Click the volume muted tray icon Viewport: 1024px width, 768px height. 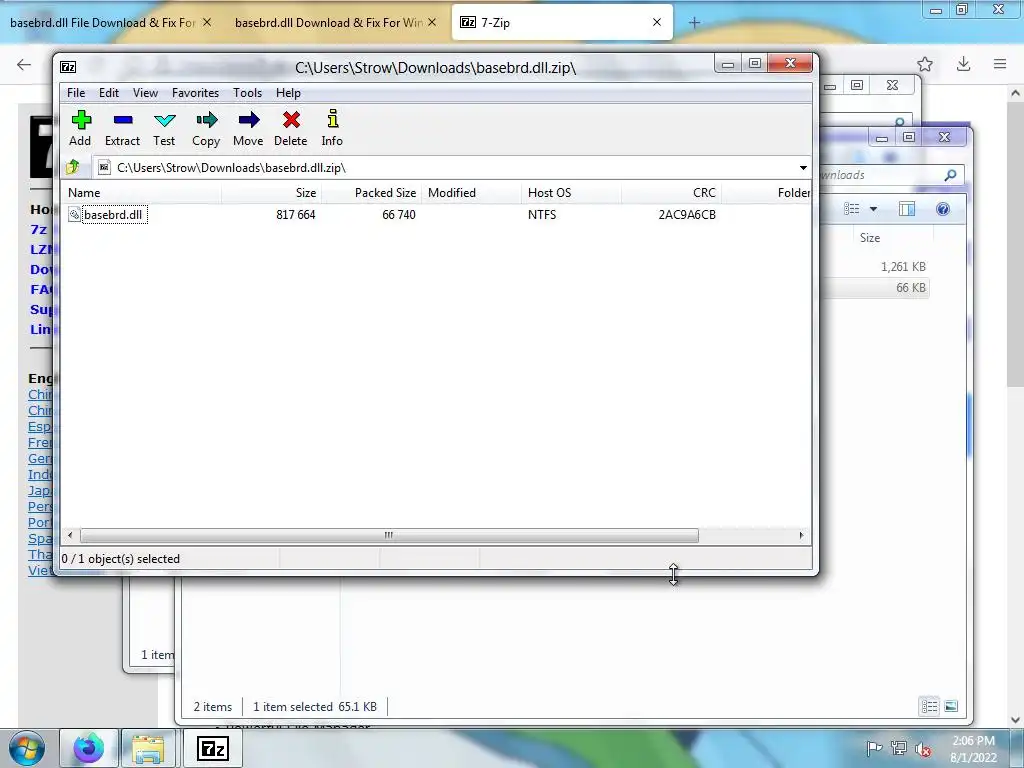click(923, 748)
